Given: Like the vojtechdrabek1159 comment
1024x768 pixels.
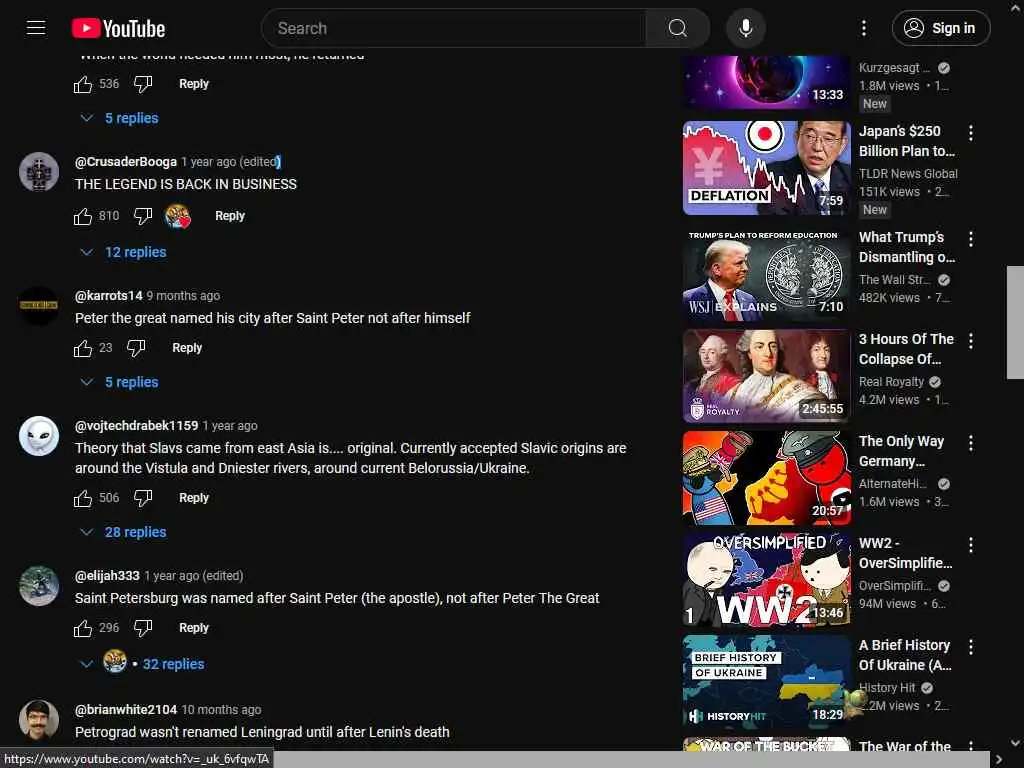Looking at the screenshot, I should coord(83,498).
